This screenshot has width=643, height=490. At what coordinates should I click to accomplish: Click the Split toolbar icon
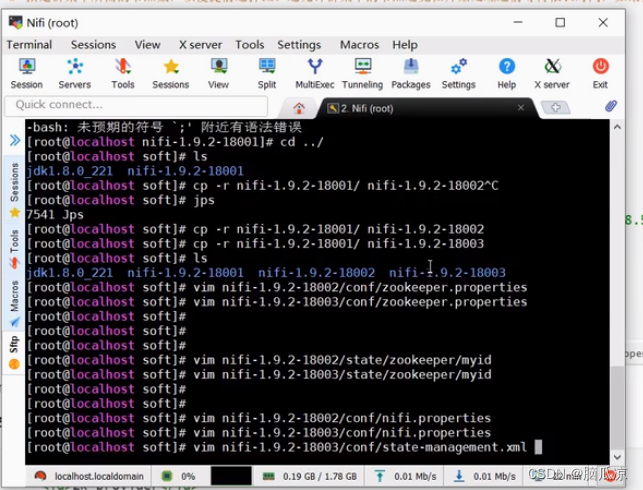click(x=267, y=73)
